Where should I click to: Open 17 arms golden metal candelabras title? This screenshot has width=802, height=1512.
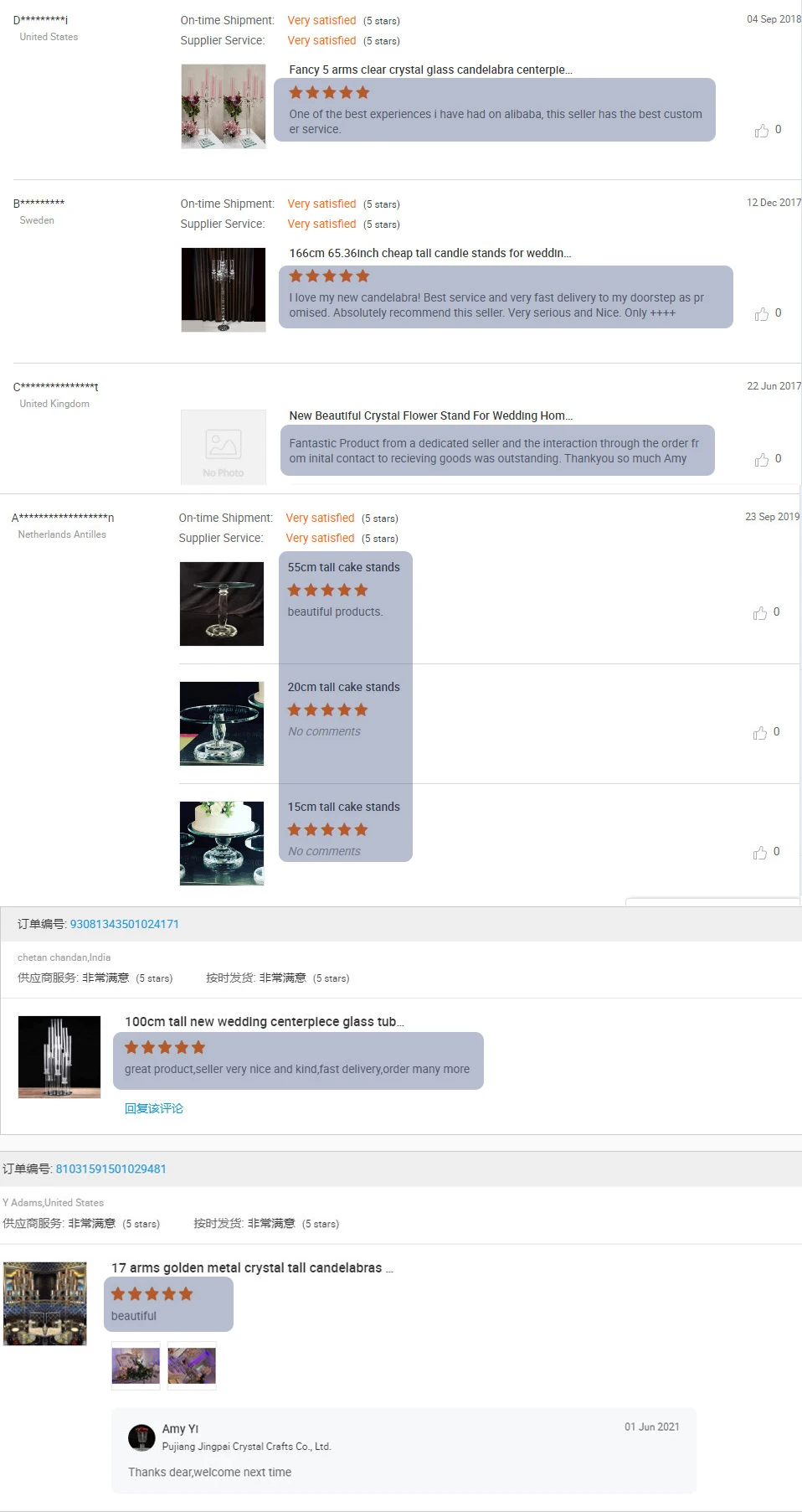[252, 1268]
